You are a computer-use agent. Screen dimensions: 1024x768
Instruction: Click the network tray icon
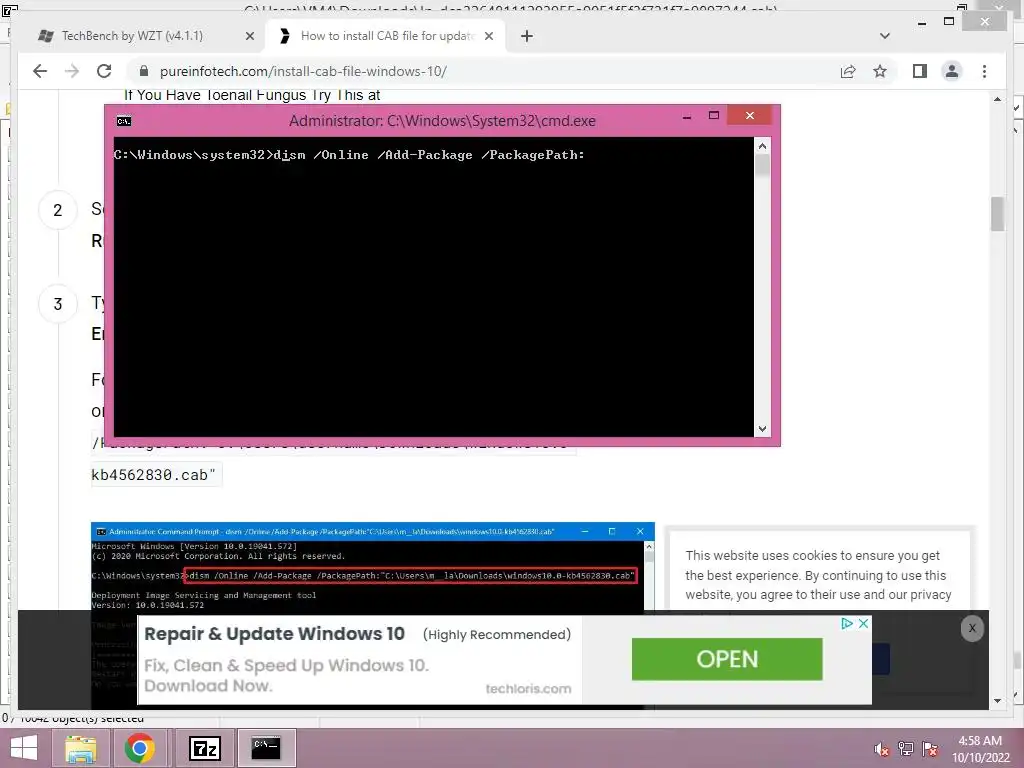pyautogui.click(x=906, y=749)
